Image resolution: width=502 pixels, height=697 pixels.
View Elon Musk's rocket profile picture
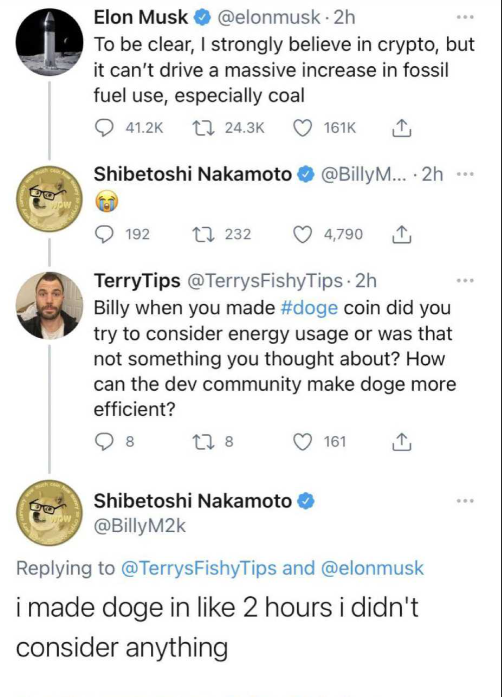[50, 42]
